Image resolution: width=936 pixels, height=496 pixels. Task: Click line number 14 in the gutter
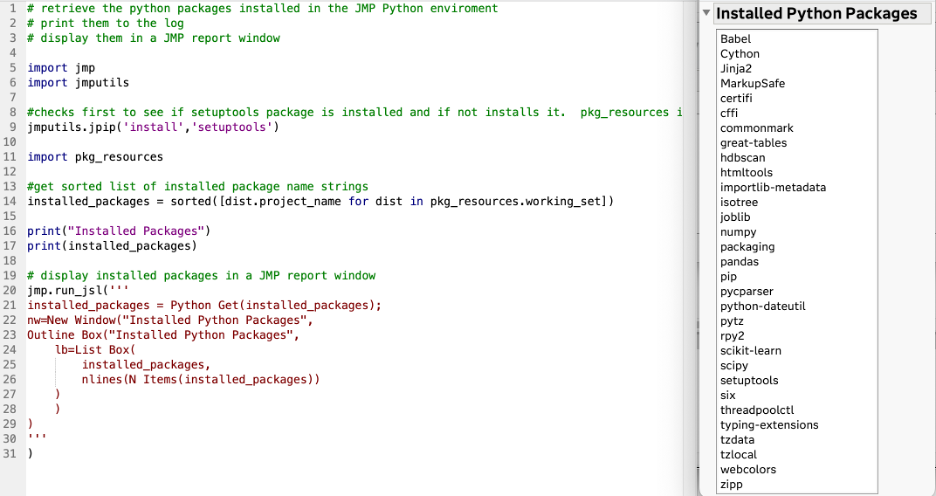(11, 202)
